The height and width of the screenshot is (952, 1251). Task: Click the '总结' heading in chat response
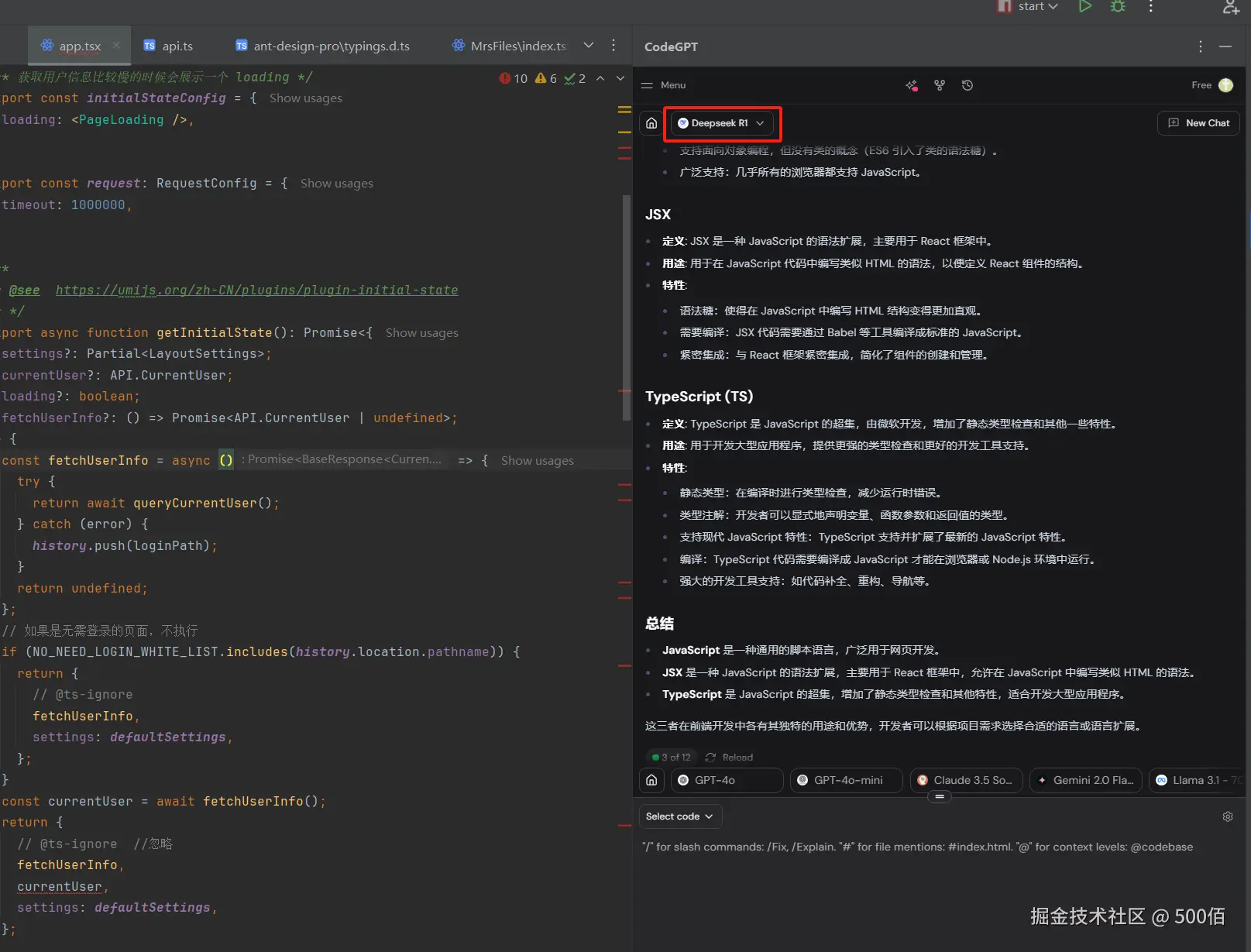click(x=659, y=624)
